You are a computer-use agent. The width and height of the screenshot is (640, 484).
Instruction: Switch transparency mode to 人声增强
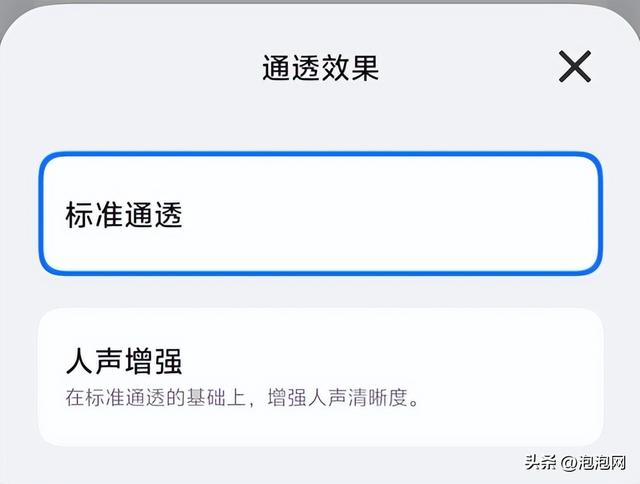[320, 376]
